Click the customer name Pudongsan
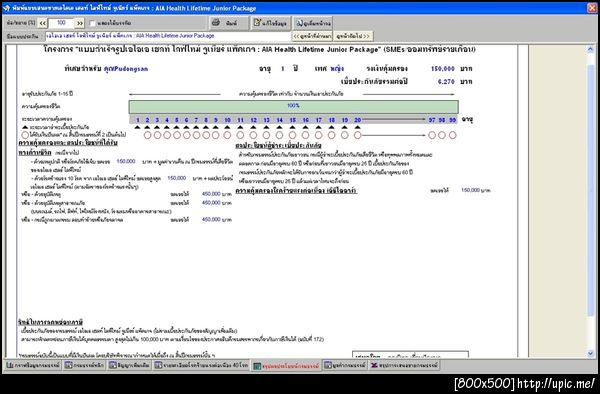Screen dimensions: 600x394 click(x=126, y=69)
